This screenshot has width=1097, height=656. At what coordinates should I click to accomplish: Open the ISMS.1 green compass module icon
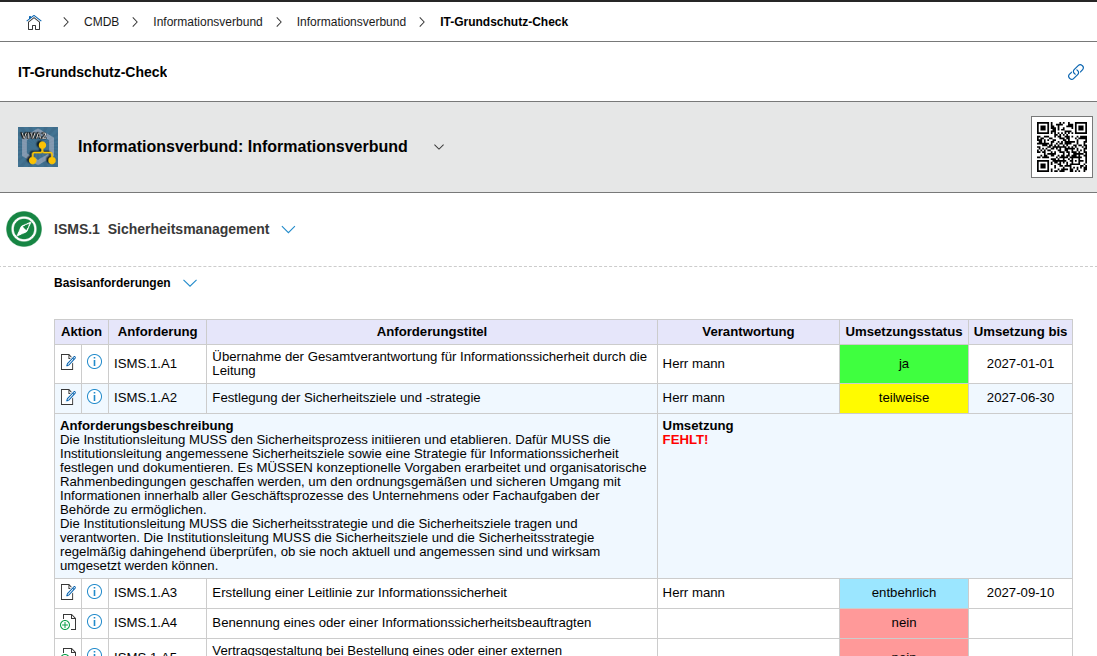click(22, 229)
